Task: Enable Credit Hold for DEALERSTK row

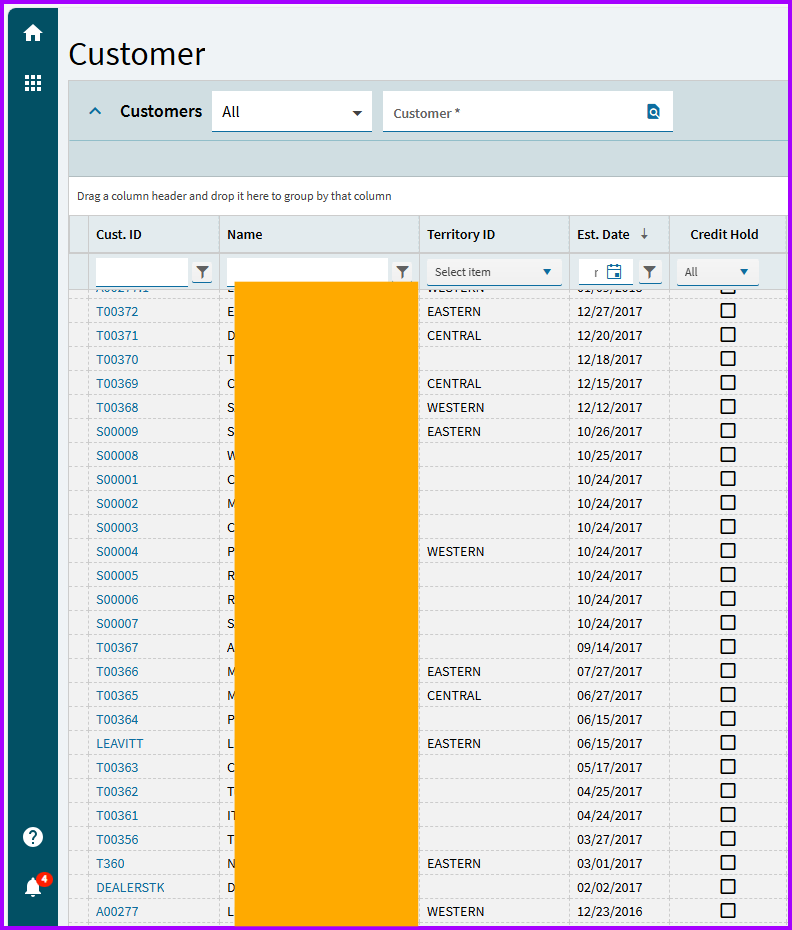Action: (728, 887)
